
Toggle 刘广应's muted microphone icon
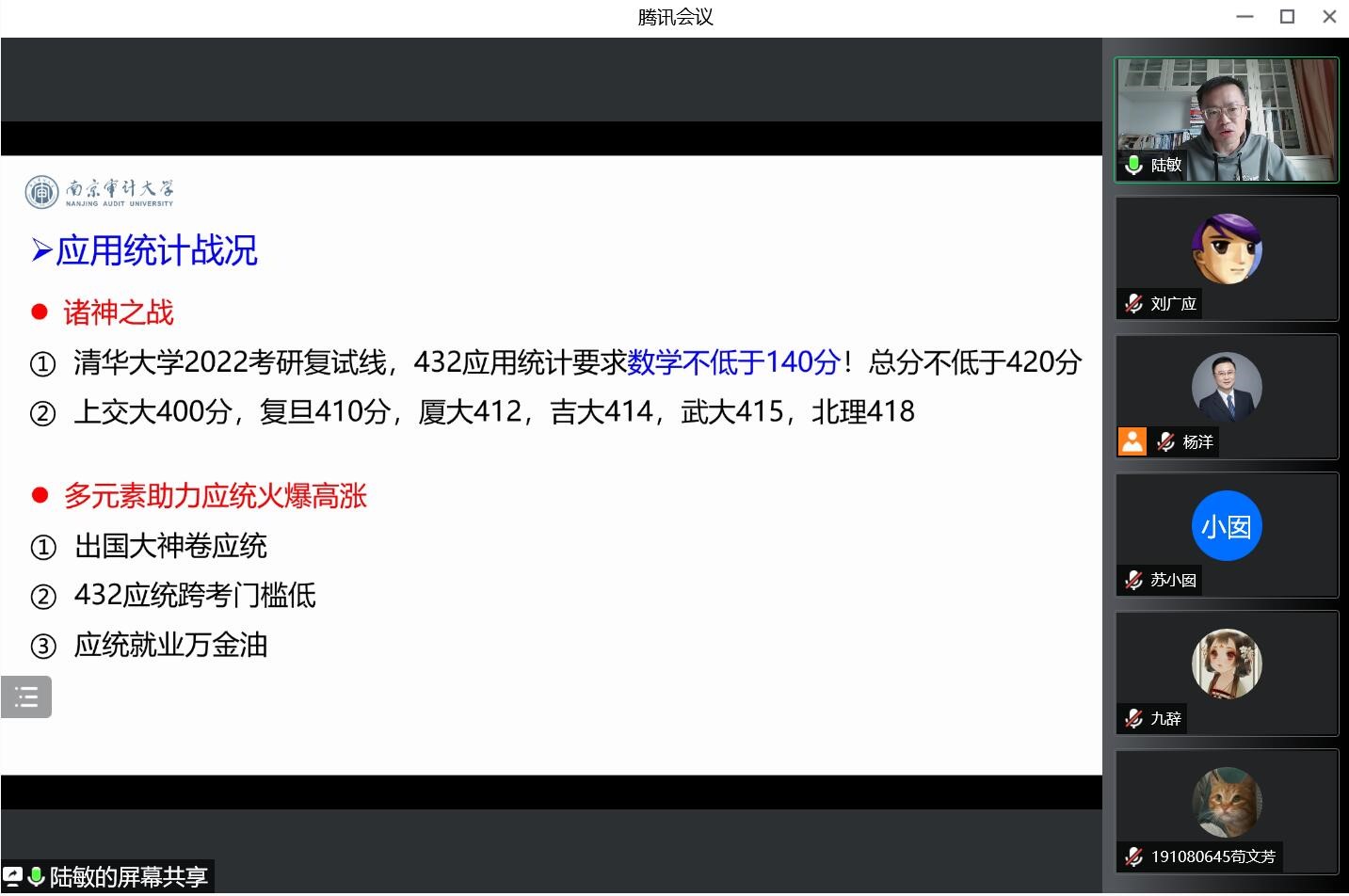tap(1134, 304)
